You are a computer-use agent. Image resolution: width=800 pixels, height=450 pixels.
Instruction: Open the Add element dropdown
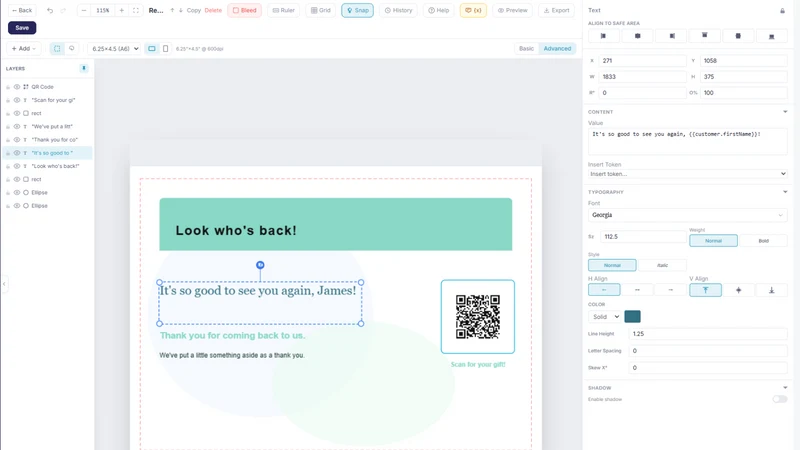(x=23, y=48)
